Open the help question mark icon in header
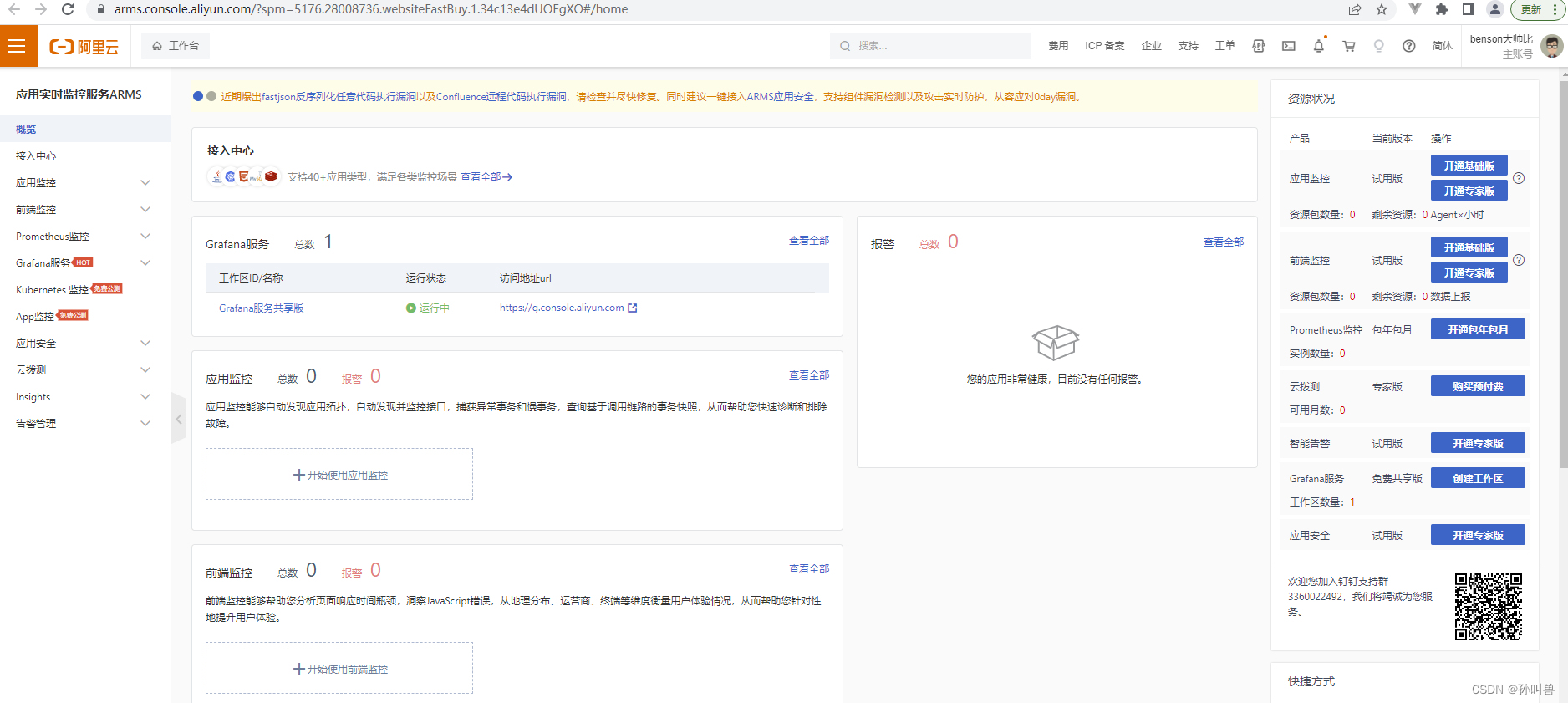The width and height of the screenshot is (1568, 703). 1408,46
